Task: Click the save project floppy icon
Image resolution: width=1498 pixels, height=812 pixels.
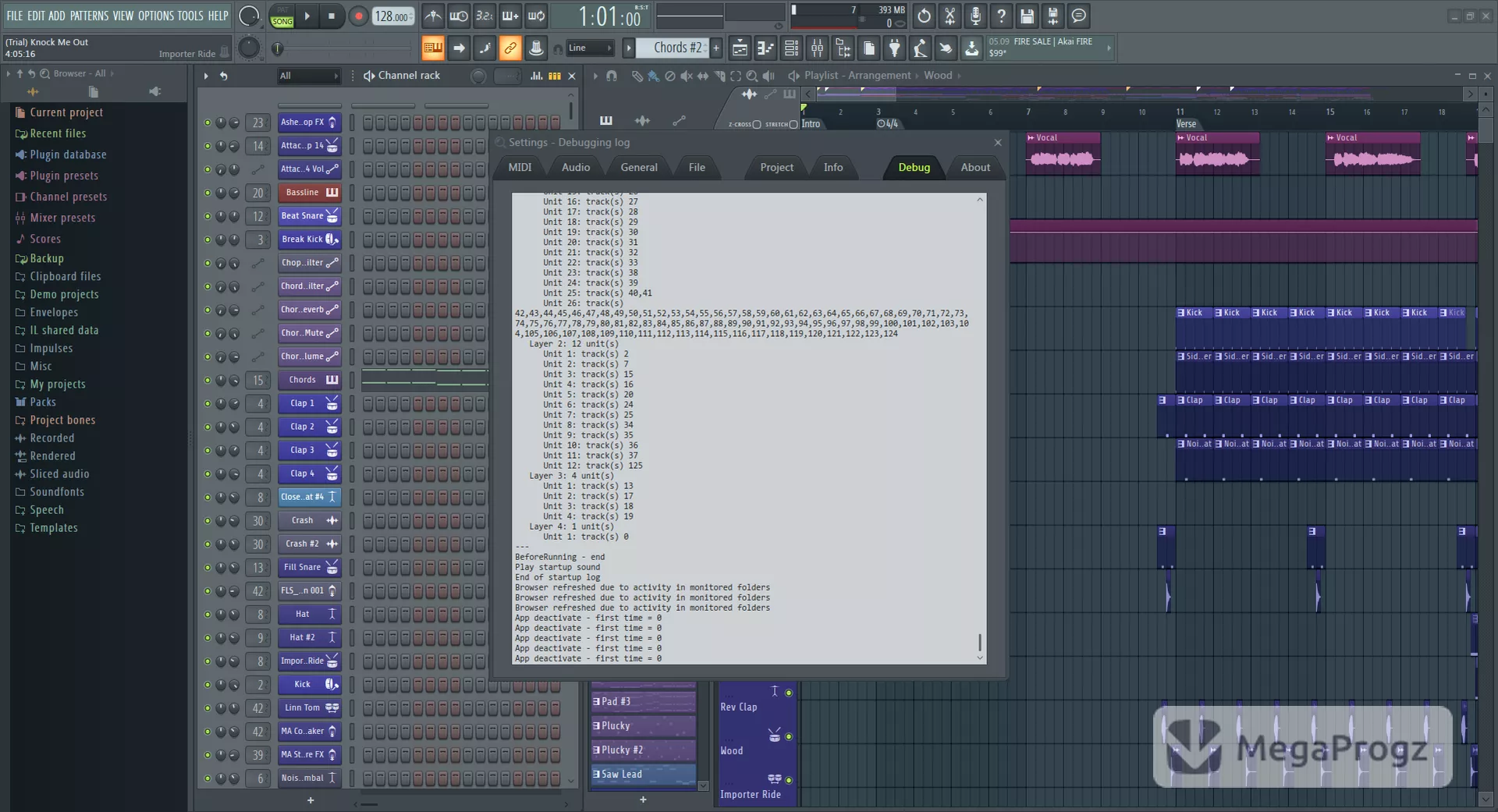Action: click(x=1027, y=16)
